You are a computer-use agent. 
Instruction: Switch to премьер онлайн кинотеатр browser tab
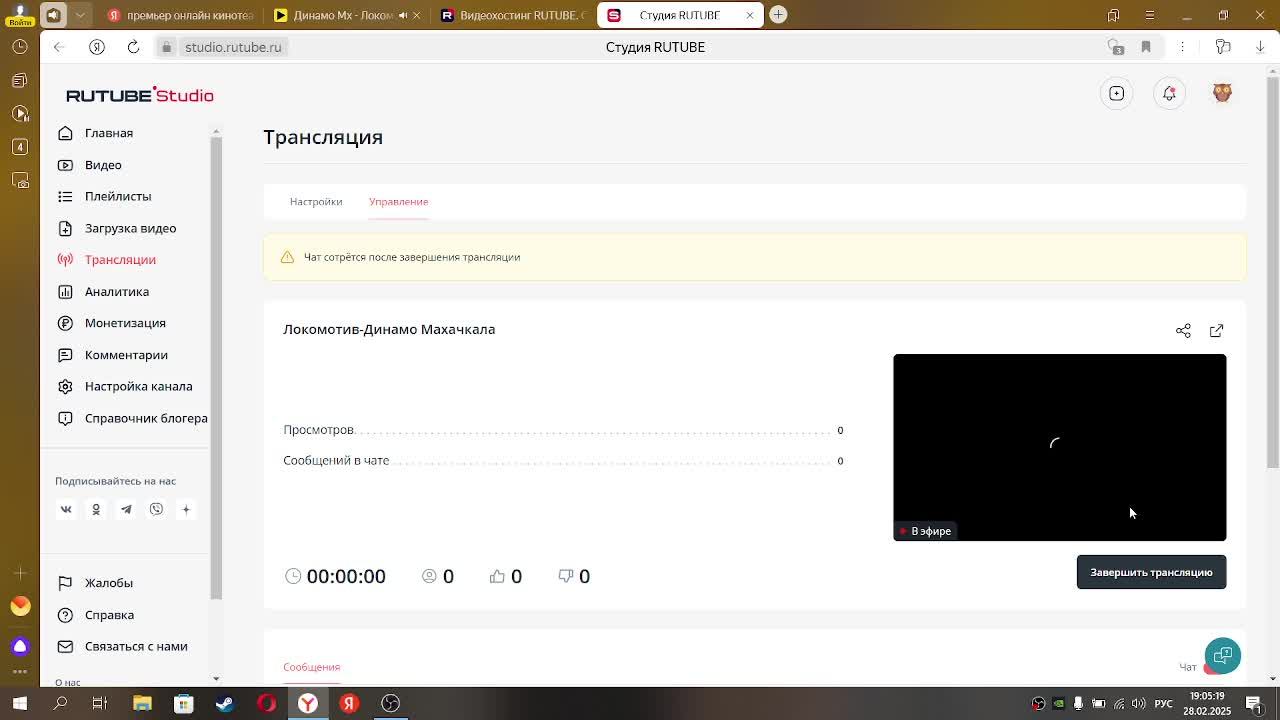(x=180, y=15)
